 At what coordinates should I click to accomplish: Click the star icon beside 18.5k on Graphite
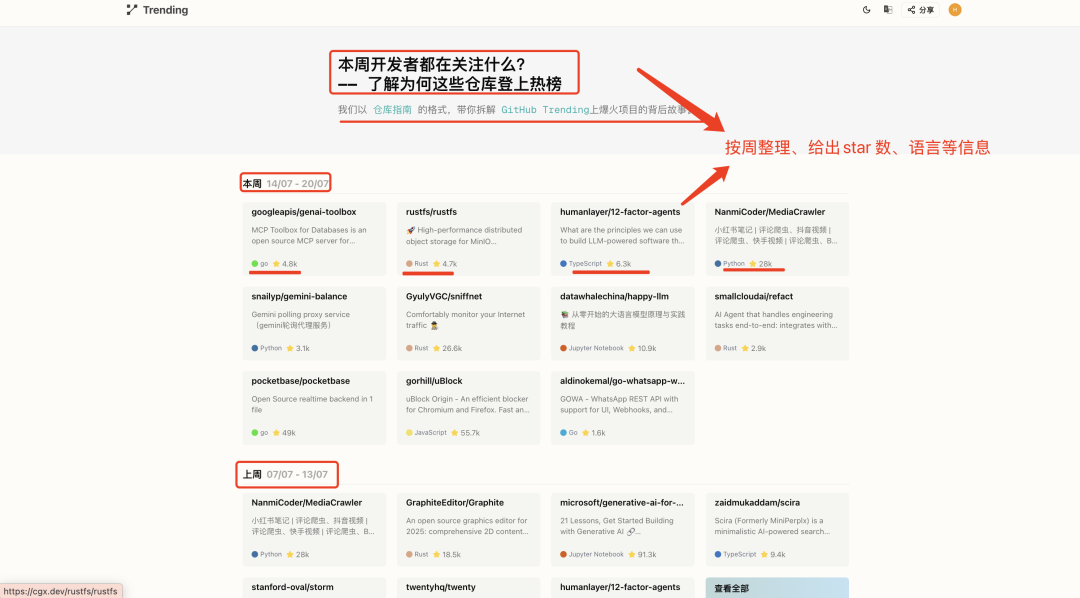[x=436, y=555]
